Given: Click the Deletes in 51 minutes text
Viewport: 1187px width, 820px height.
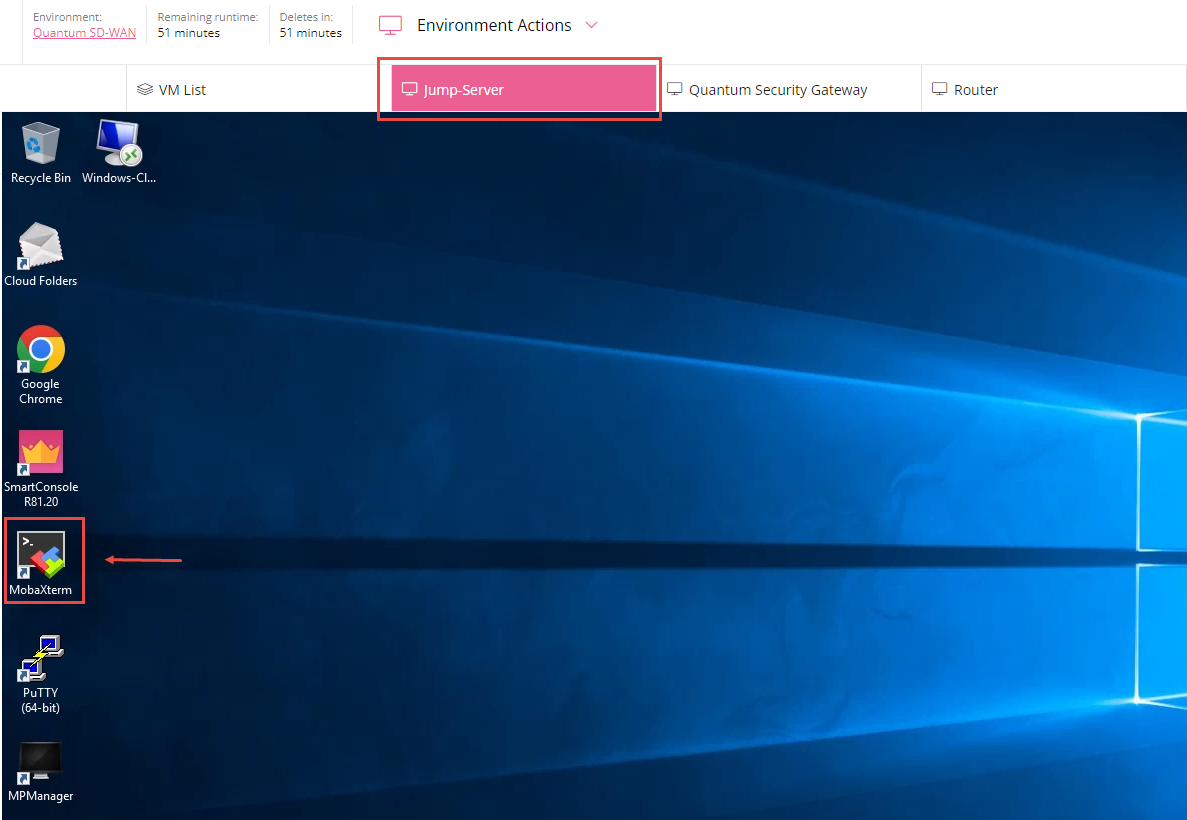Looking at the screenshot, I should [x=310, y=25].
